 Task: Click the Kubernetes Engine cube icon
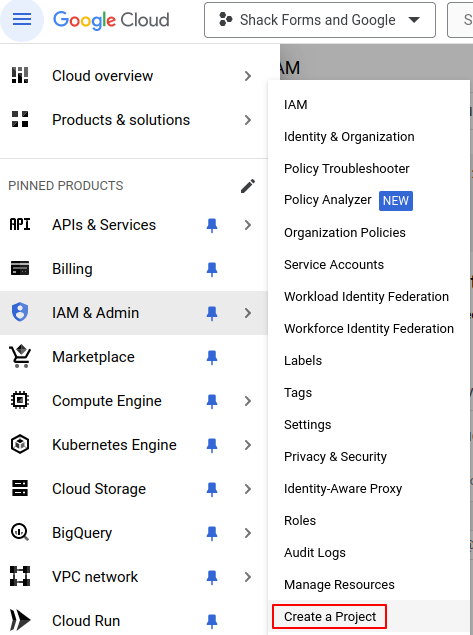[20, 444]
